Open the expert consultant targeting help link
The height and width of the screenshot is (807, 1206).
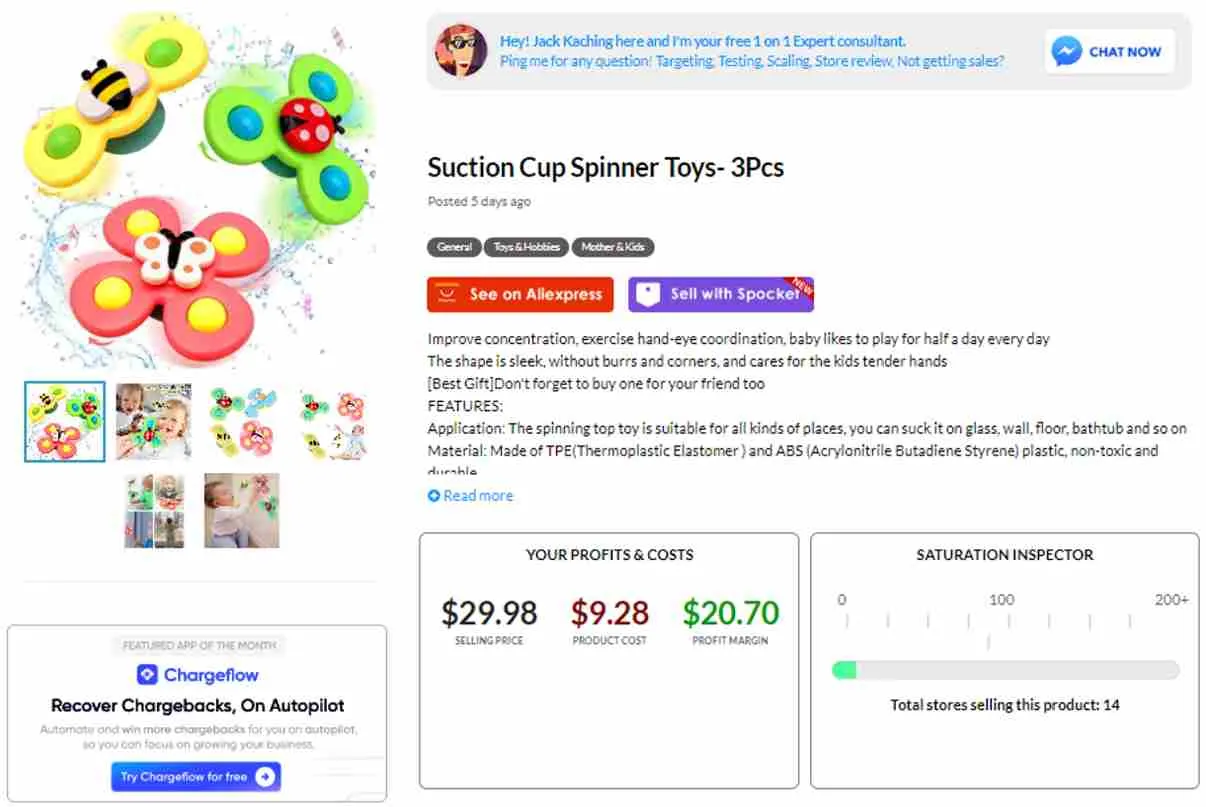point(752,61)
